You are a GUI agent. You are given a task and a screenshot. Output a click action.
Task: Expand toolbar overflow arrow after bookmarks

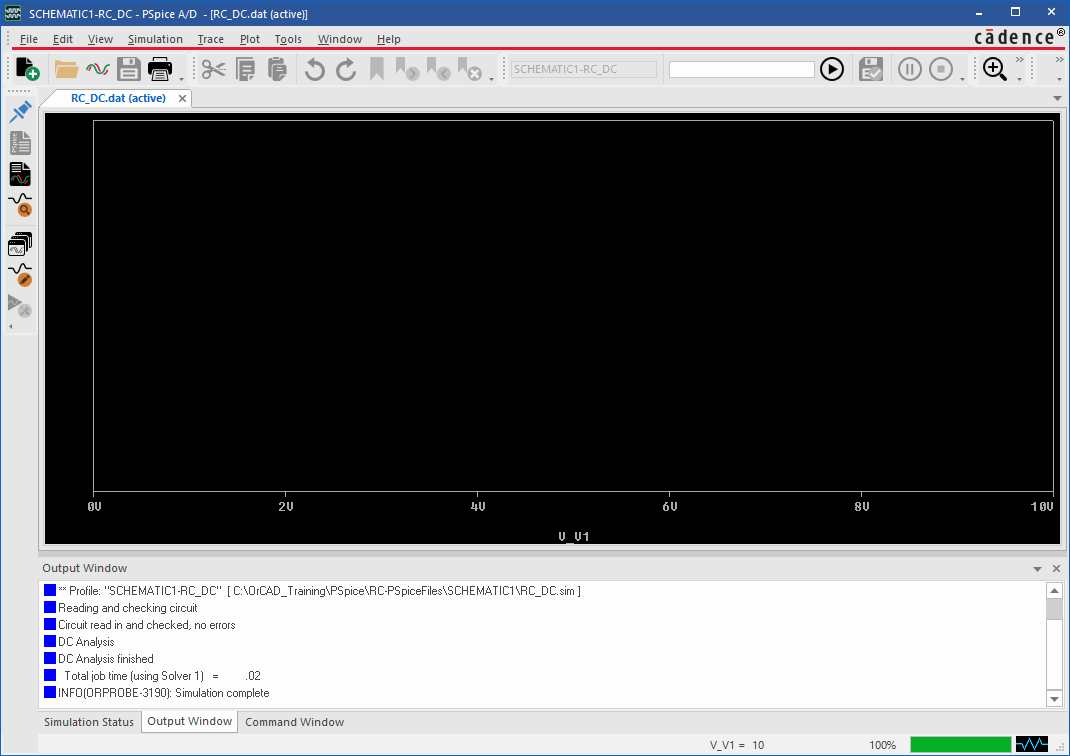coord(491,79)
